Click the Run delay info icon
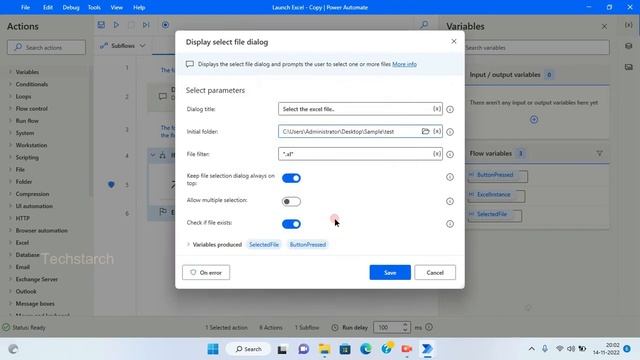The image size is (640, 360). click(x=429, y=327)
